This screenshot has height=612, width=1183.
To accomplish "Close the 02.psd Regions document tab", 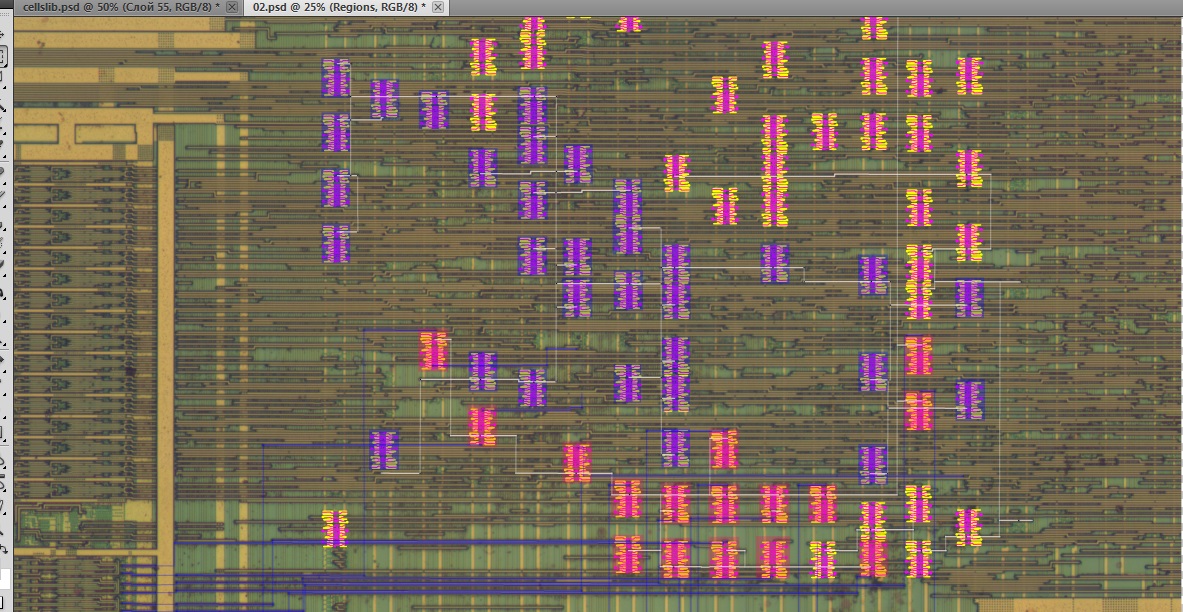I will click(437, 7).
